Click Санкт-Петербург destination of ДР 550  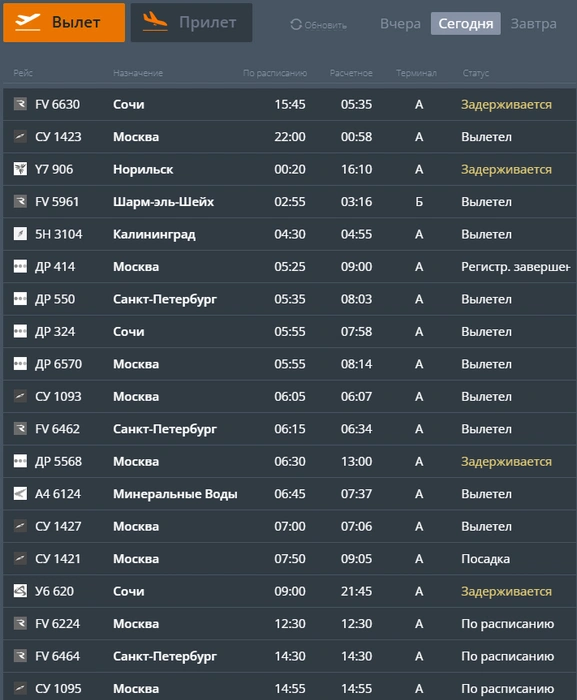pyautogui.click(x=165, y=300)
